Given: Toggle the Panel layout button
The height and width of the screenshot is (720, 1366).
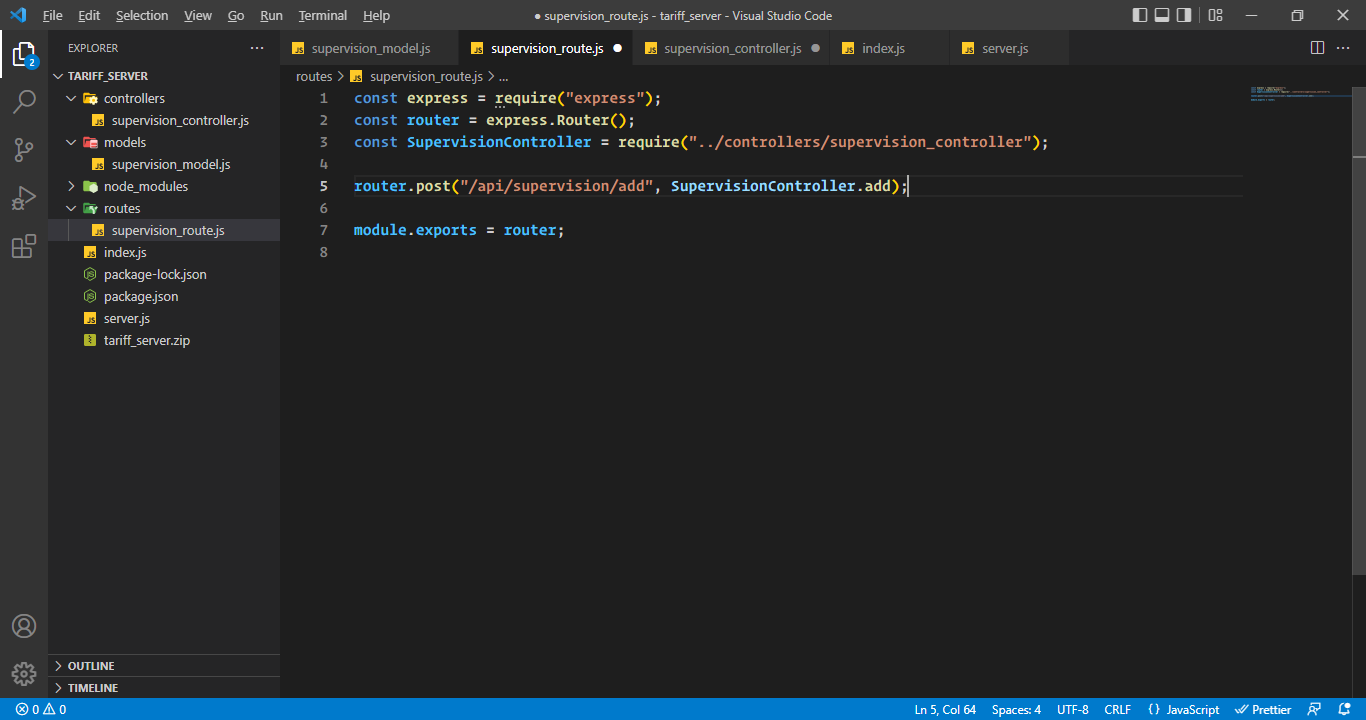Looking at the screenshot, I should pos(1162,15).
